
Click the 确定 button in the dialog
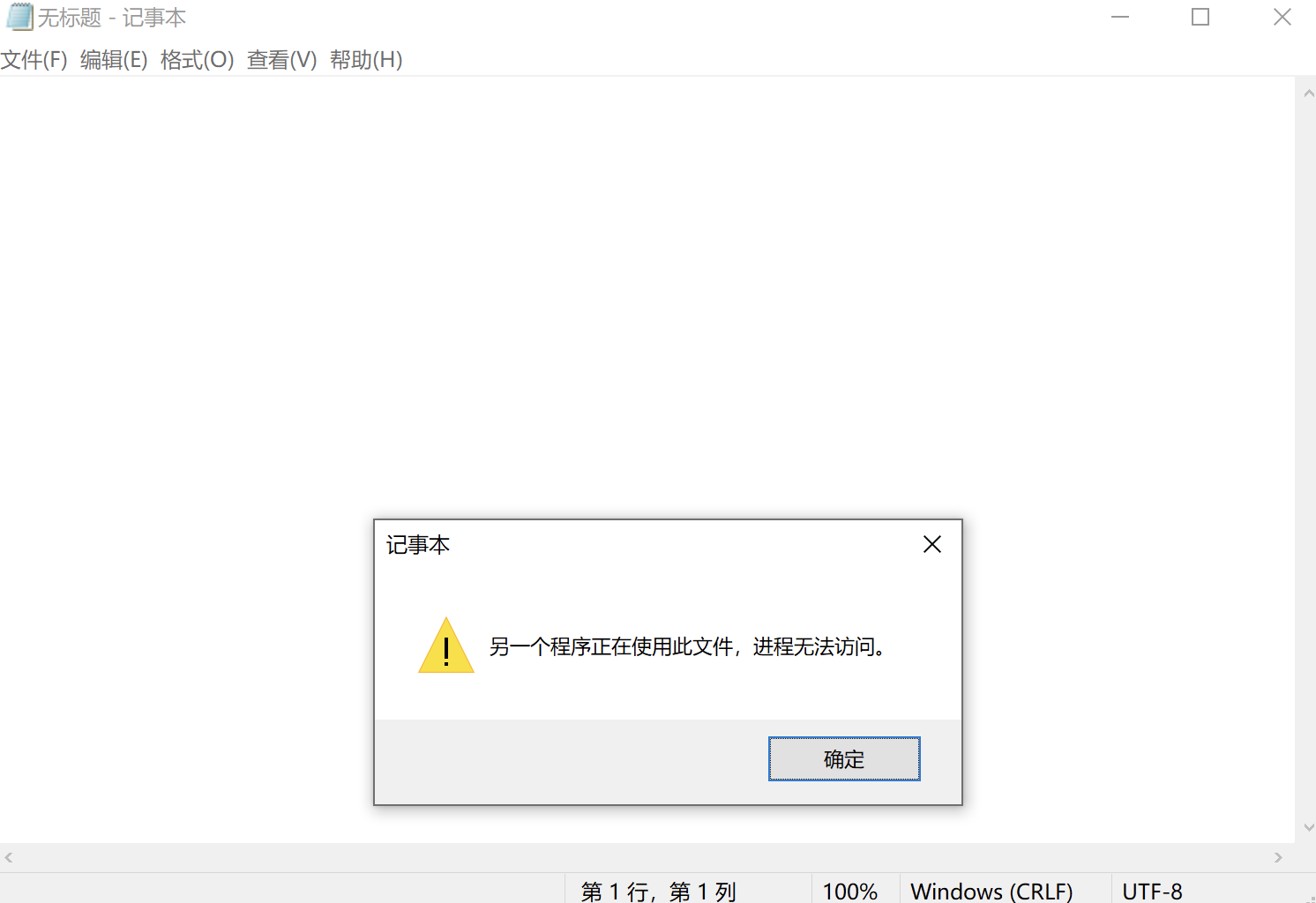(844, 759)
